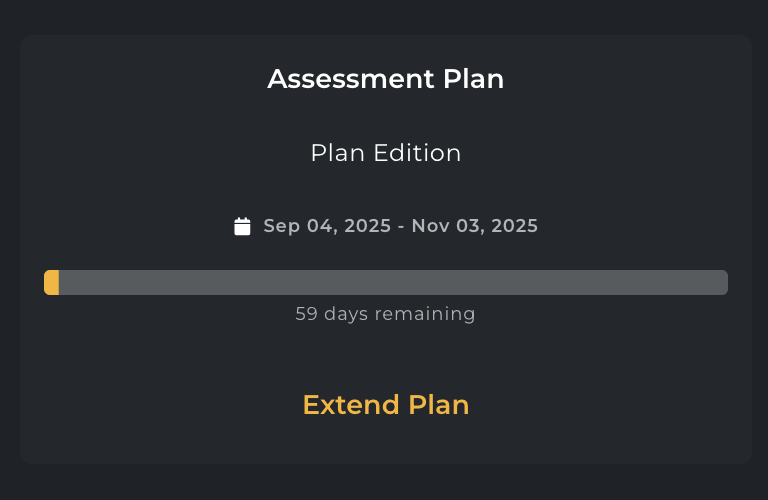This screenshot has width=768, height=500.
Task: Click the Plan Edition subtitle
Action: coord(385,153)
